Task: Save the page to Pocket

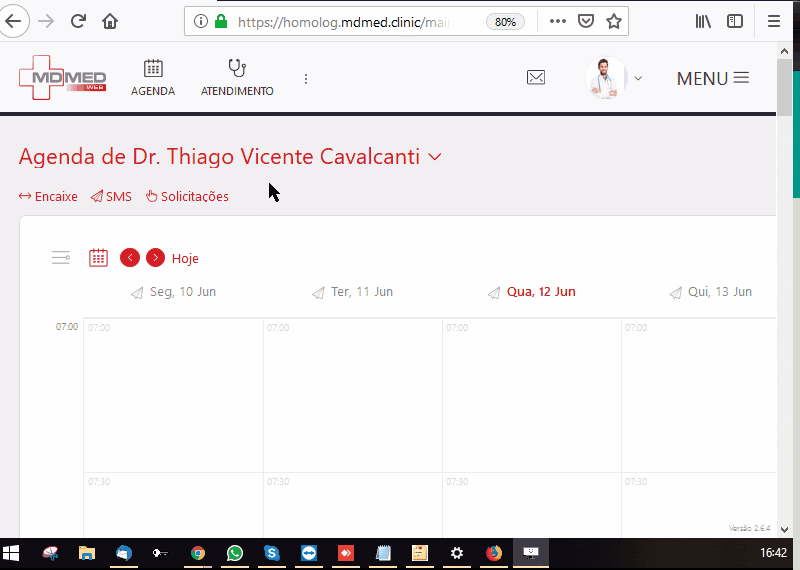Action: pyautogui.click(x=586, y=21)
